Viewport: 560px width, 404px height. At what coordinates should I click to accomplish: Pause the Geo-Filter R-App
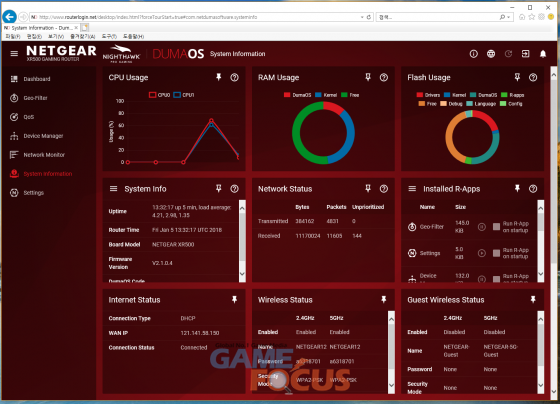(481, 227)
